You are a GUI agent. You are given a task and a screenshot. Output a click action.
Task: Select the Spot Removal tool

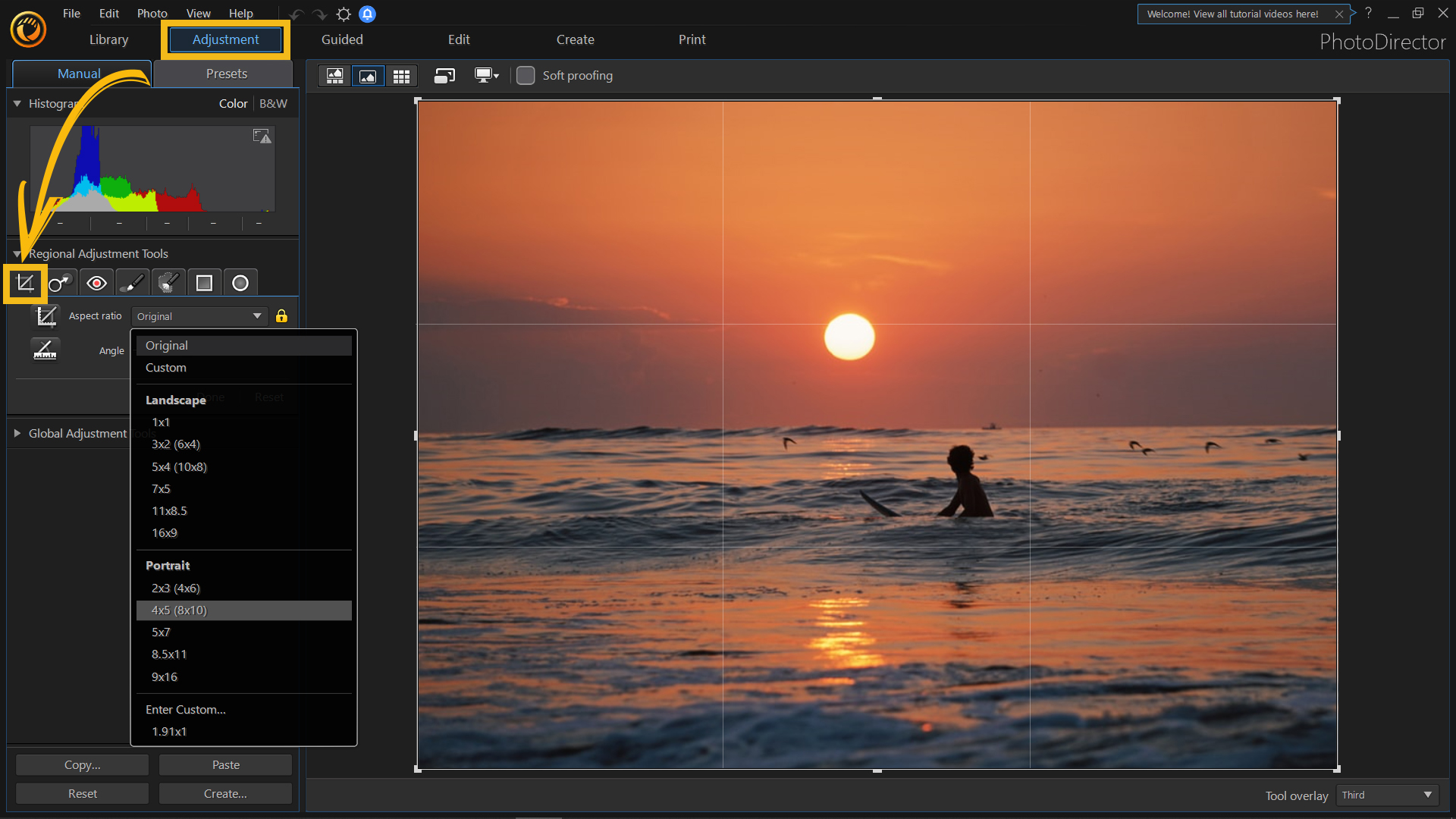61,284
